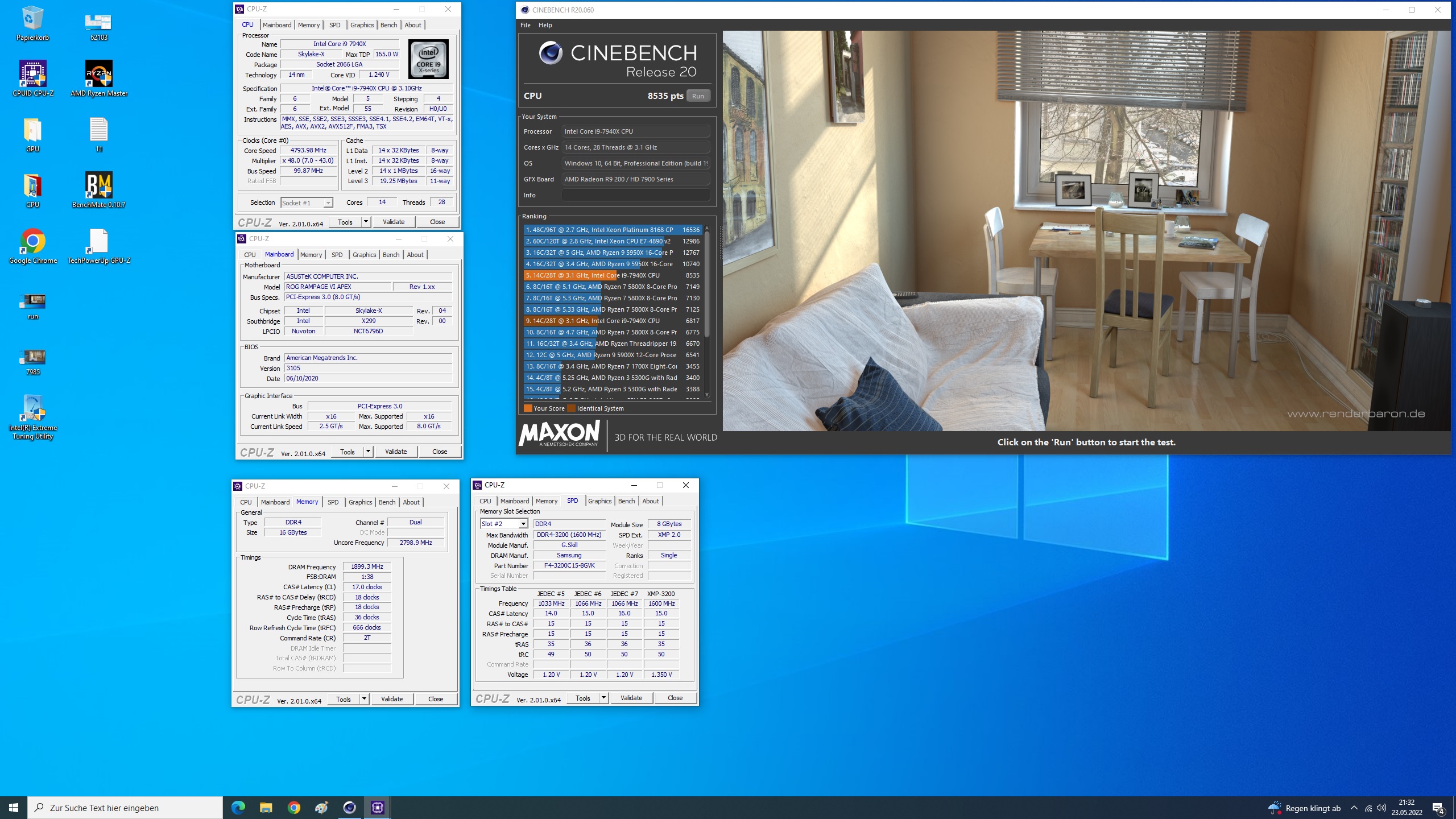Open the Help menu in Cinebench
The height and width of the screenshot is (819, 1456).
(545, 25)
